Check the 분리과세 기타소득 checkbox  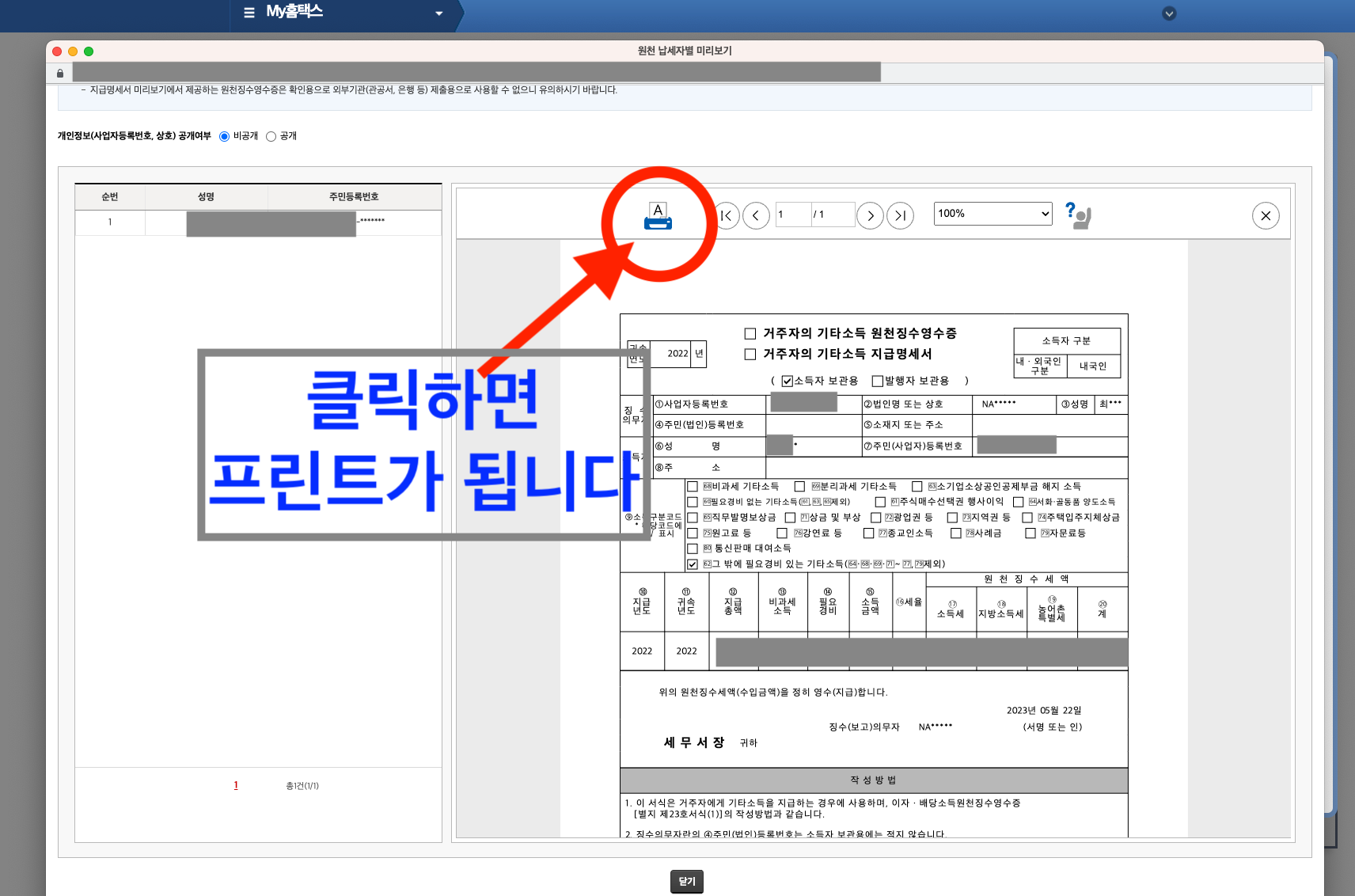[800, 486]
